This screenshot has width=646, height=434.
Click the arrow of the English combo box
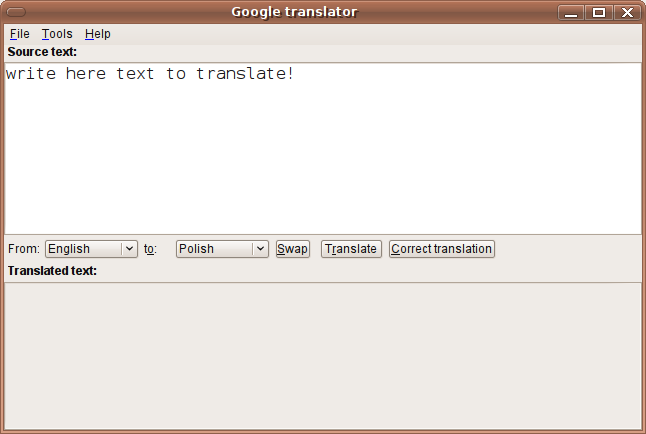click(x=129, y=249)
